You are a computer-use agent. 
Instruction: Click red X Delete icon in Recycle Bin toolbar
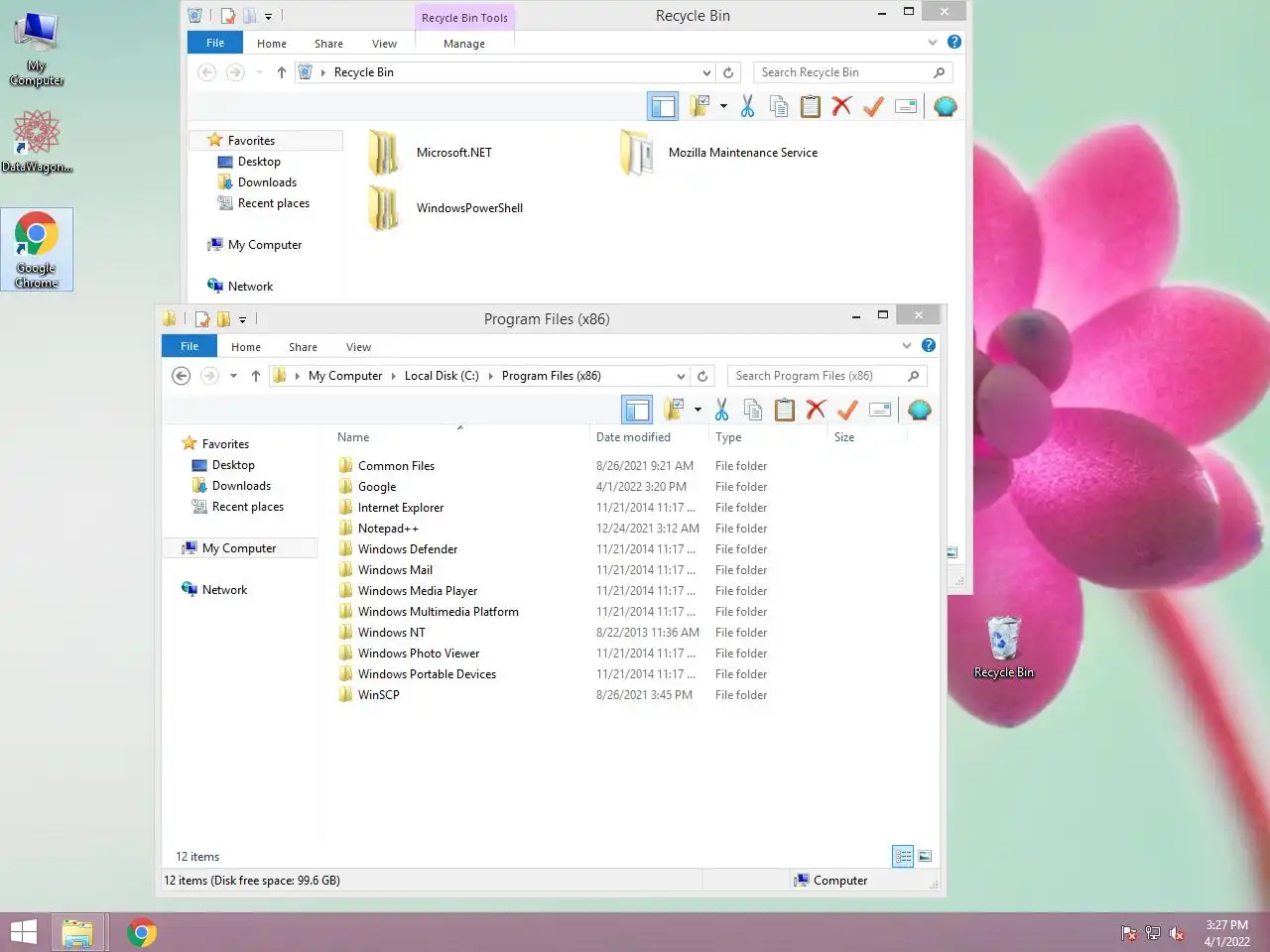[841, 106]
